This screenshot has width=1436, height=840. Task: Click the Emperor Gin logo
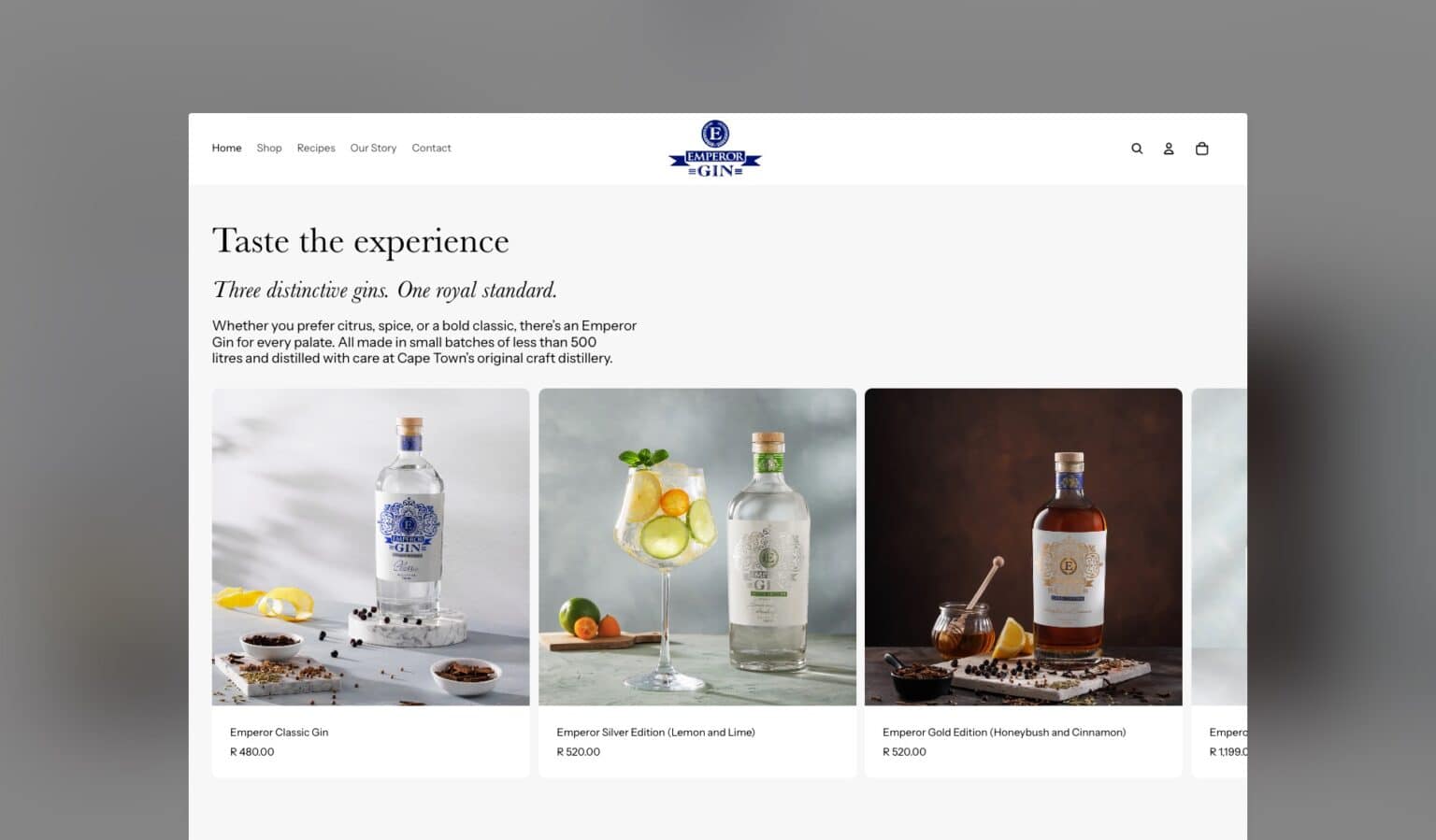click(715, 149)
